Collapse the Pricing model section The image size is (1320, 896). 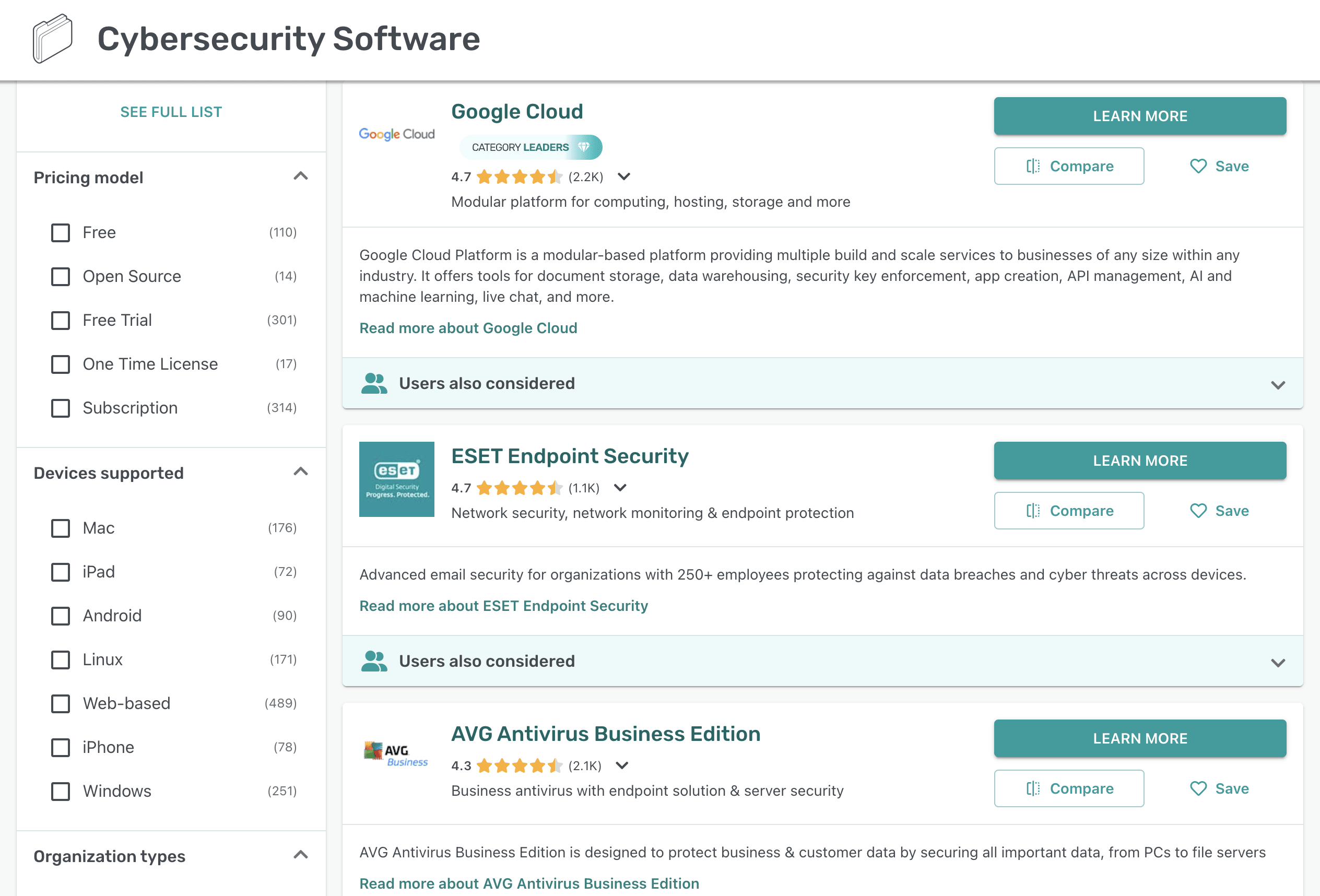(x=301, y=176)
